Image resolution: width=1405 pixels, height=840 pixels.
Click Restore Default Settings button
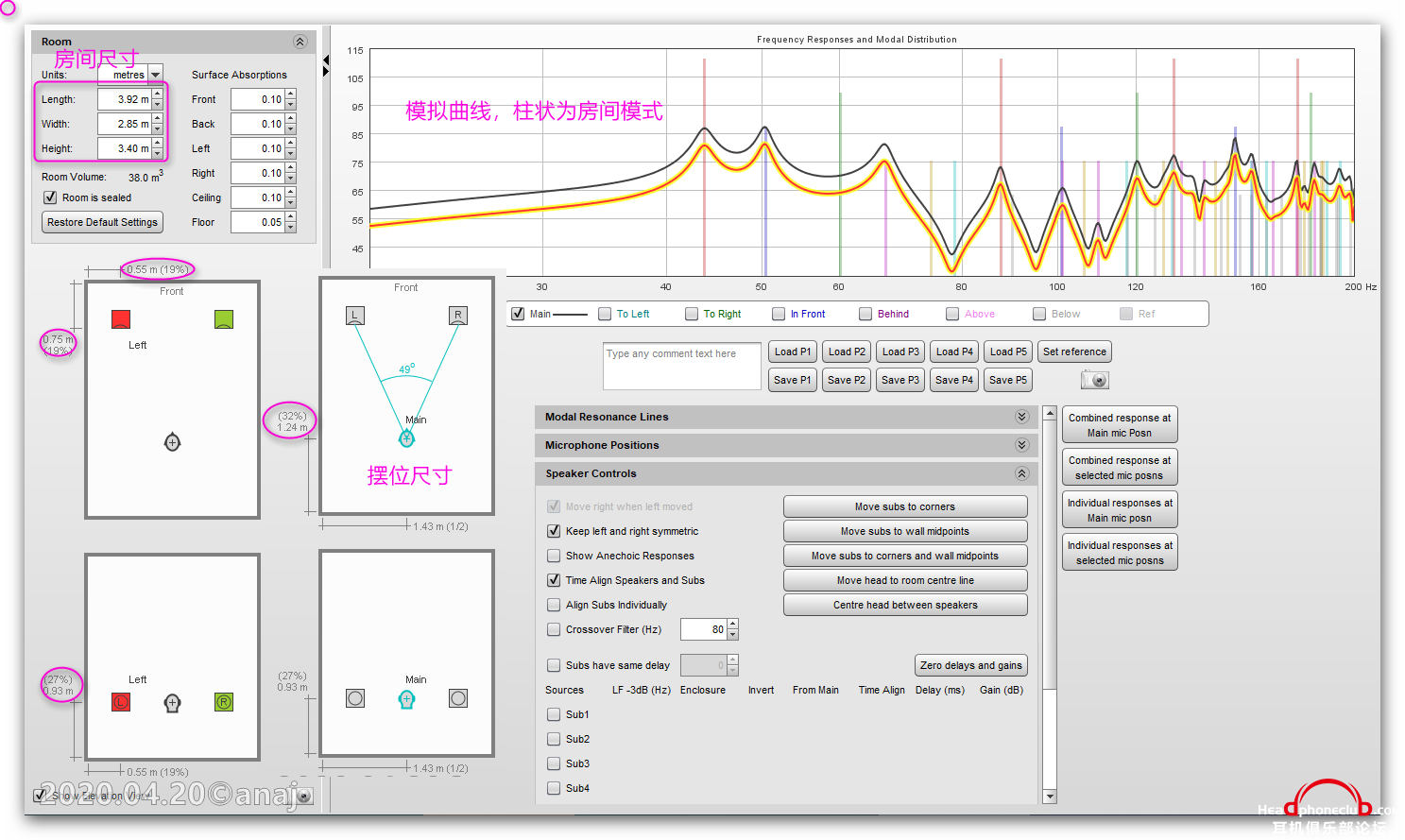click(x=102, y=222)
